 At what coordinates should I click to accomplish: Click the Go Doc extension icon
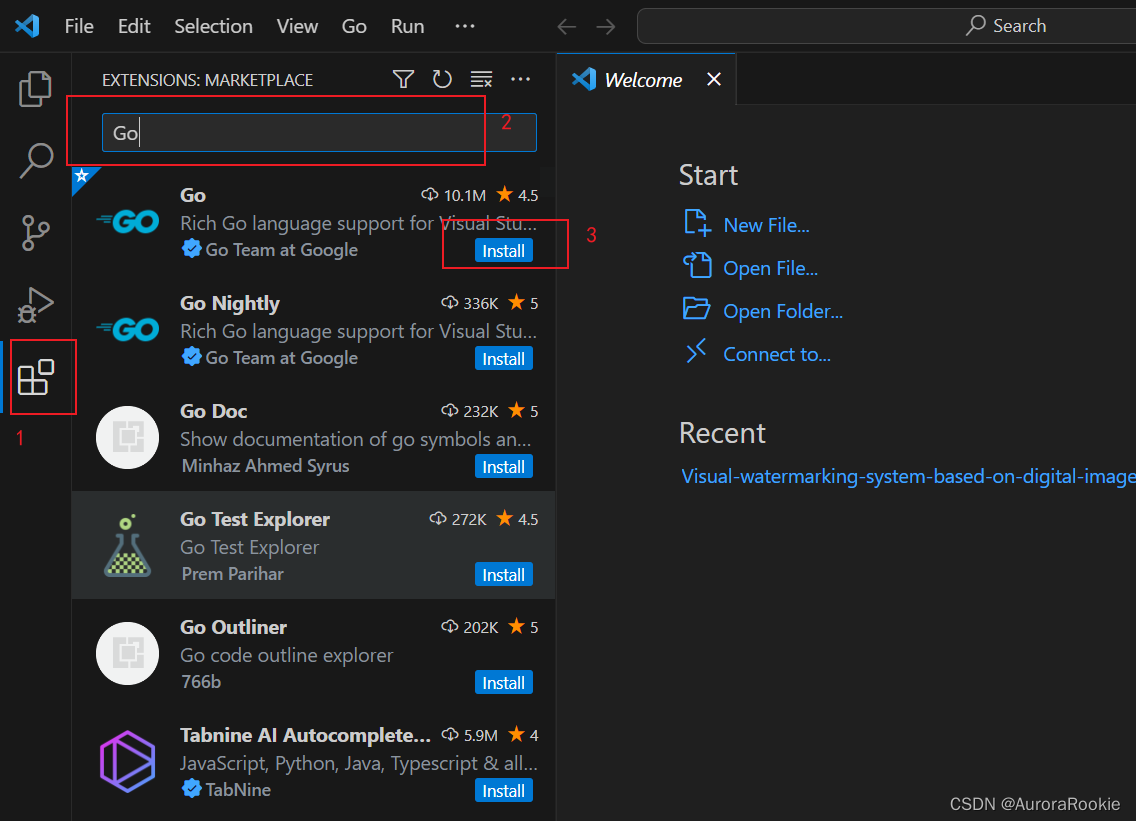[x=128, y=437]
